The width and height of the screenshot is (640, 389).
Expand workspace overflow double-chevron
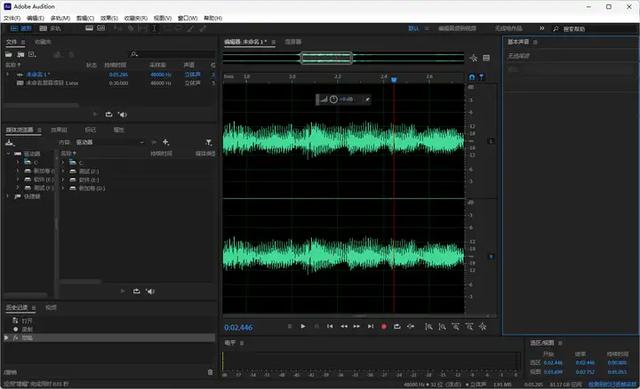point(542,28)
